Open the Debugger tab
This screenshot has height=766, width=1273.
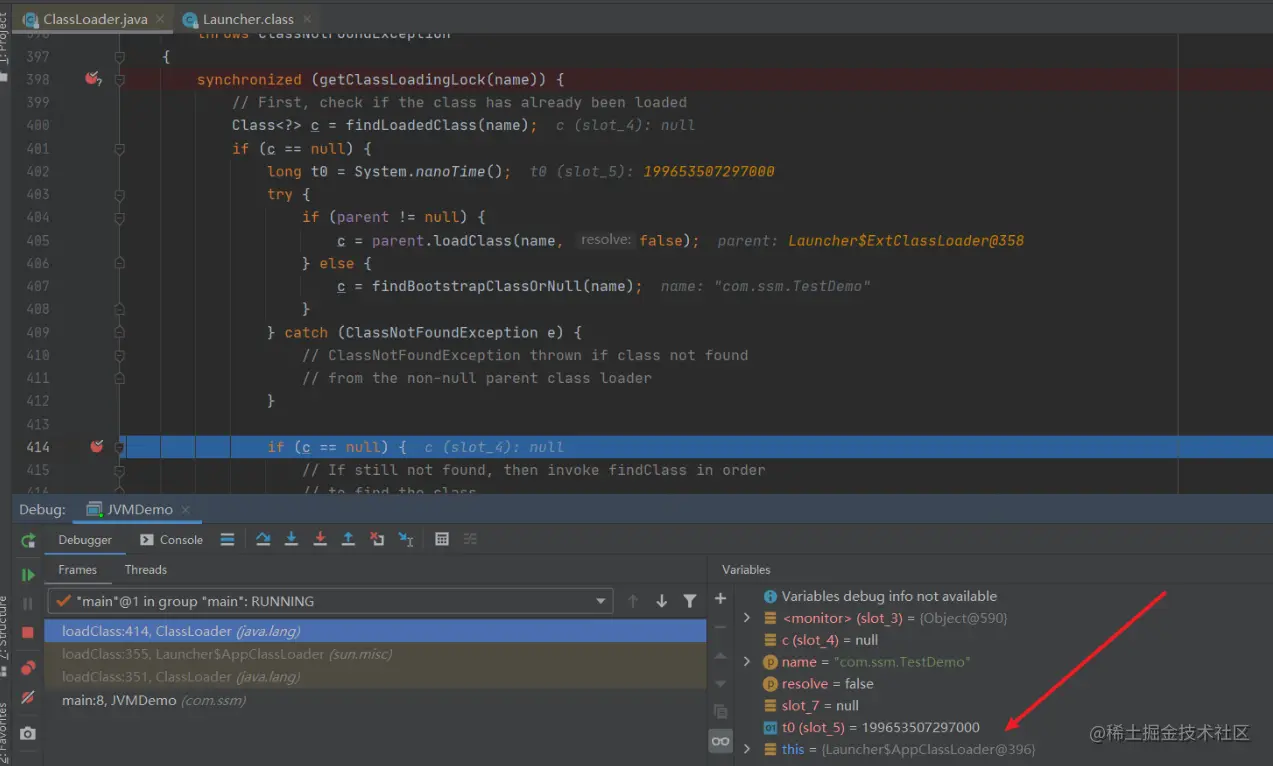(85, 540)
